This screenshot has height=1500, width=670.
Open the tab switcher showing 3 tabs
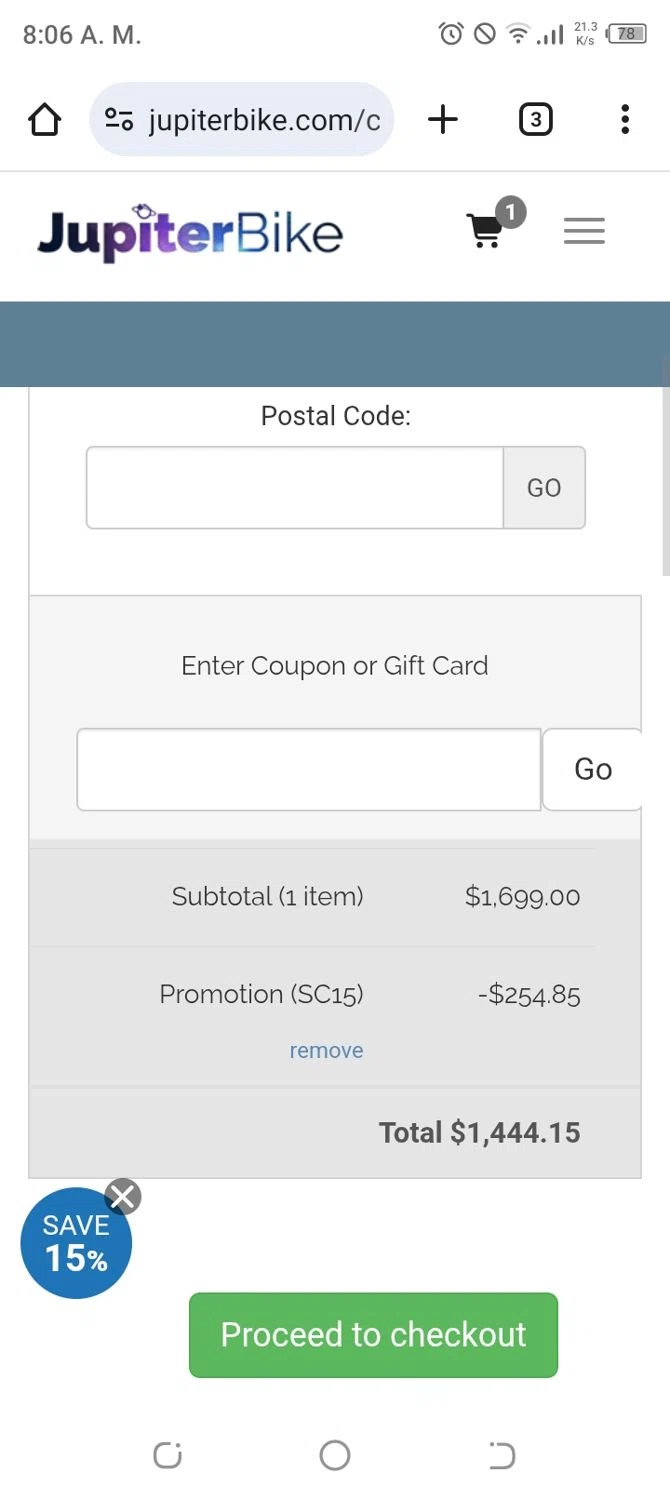click(x=535, y=120)
